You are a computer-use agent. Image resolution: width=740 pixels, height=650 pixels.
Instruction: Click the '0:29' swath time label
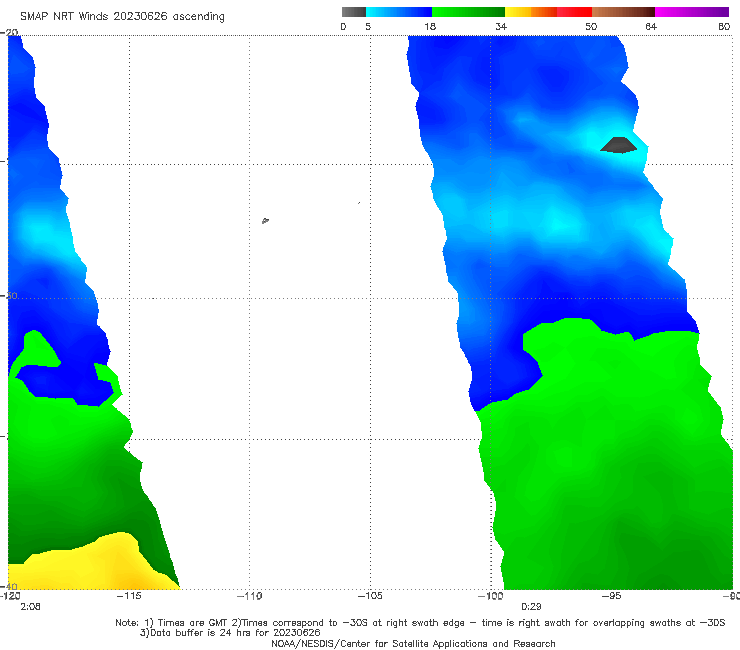pyautogui.click(x=531, y=607)
